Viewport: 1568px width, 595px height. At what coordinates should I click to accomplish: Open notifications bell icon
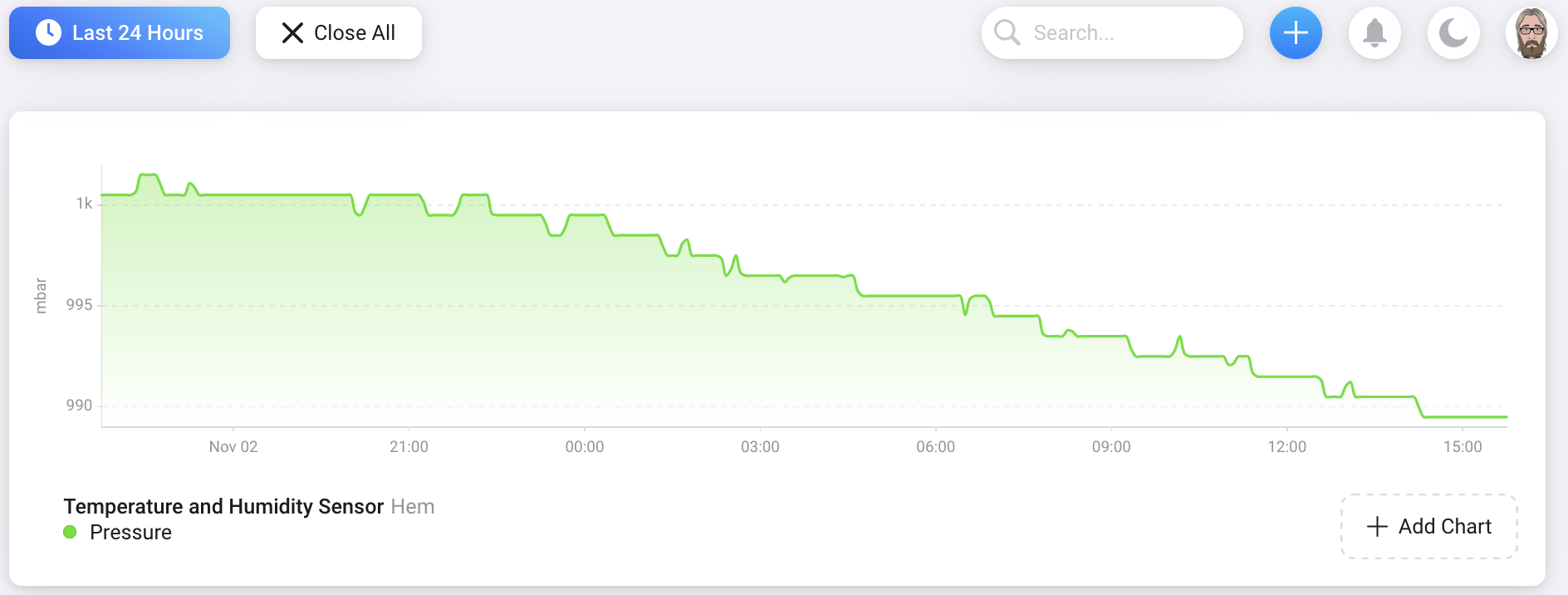tap(1374, 33)
